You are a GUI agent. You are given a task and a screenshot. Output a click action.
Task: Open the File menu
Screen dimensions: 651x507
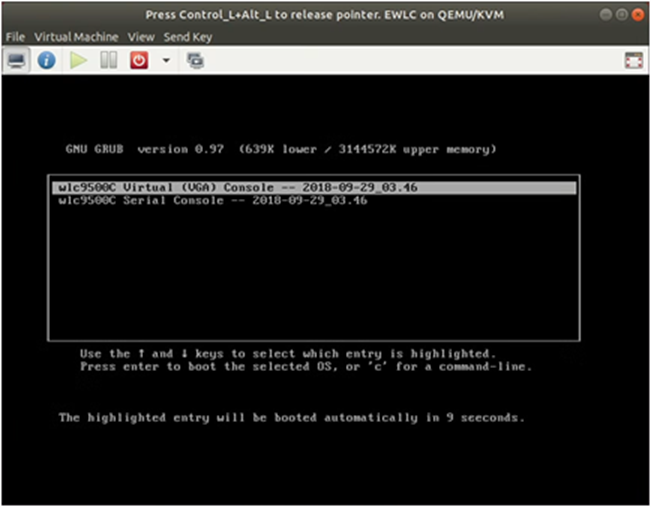tap(15, 37)
